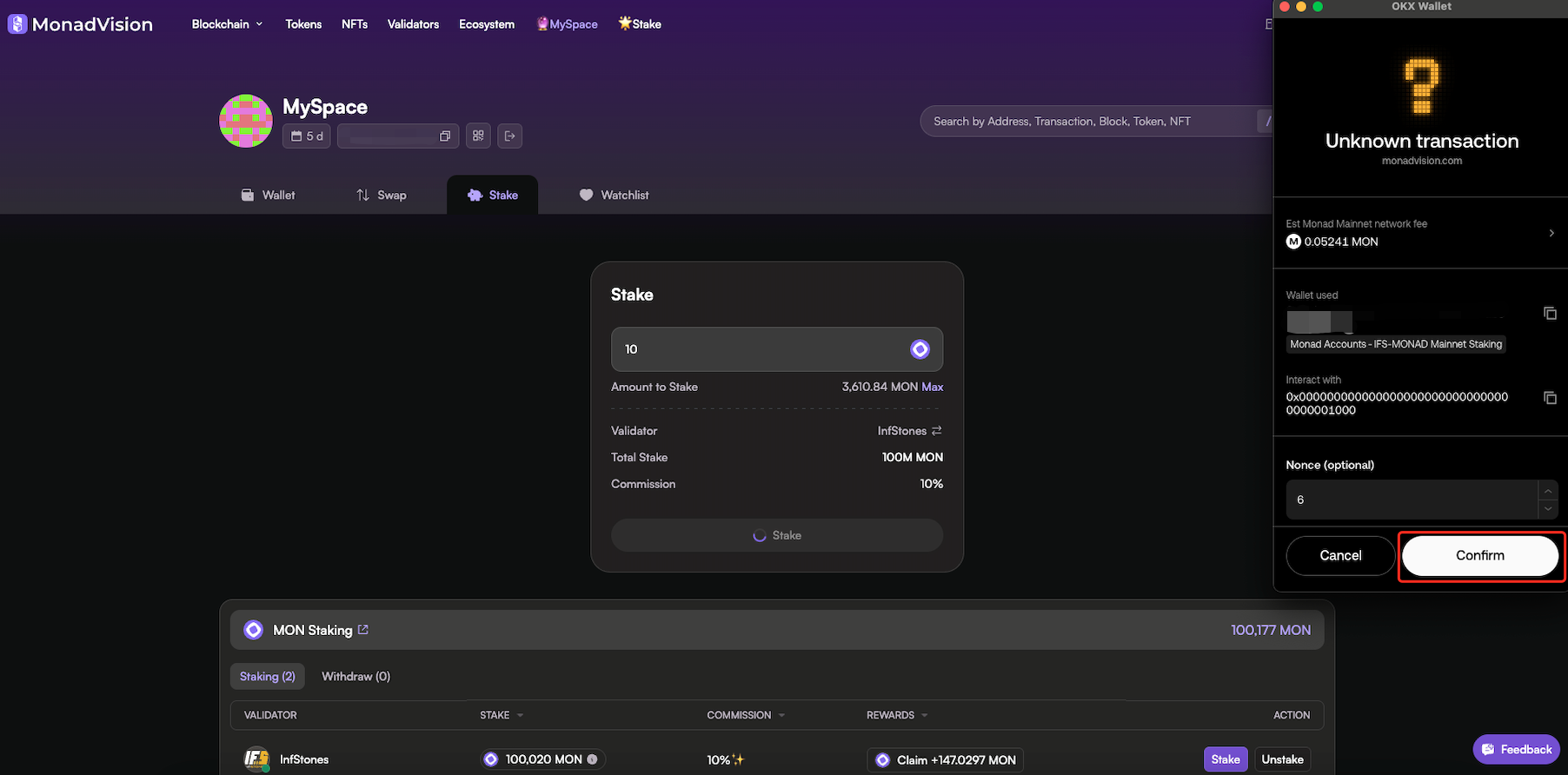Sort by the COMMISSION column
This screenshot has width=1568, height=775.
[746, 715]
